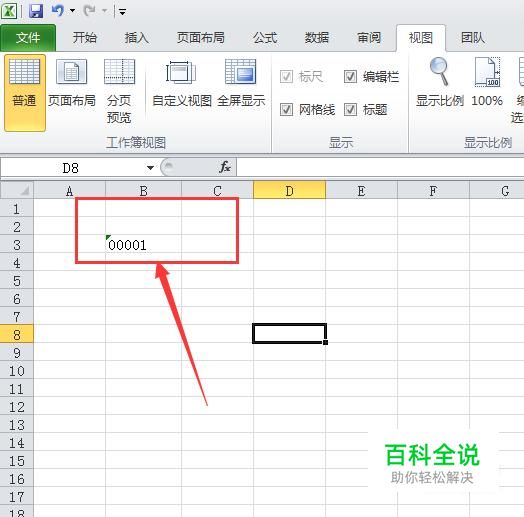Customize Quick Access Toolbar dropdown
The height and width of the screenshot is (517, 524).
(x=122, y=12)
